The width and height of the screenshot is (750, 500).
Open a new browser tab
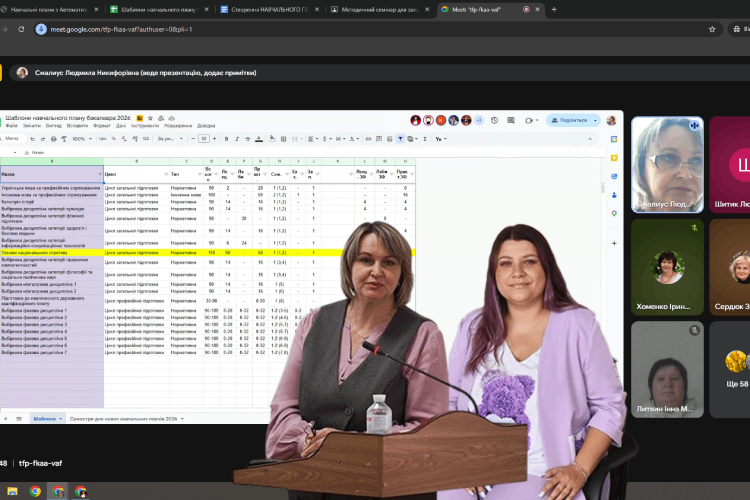click(554, 9)
